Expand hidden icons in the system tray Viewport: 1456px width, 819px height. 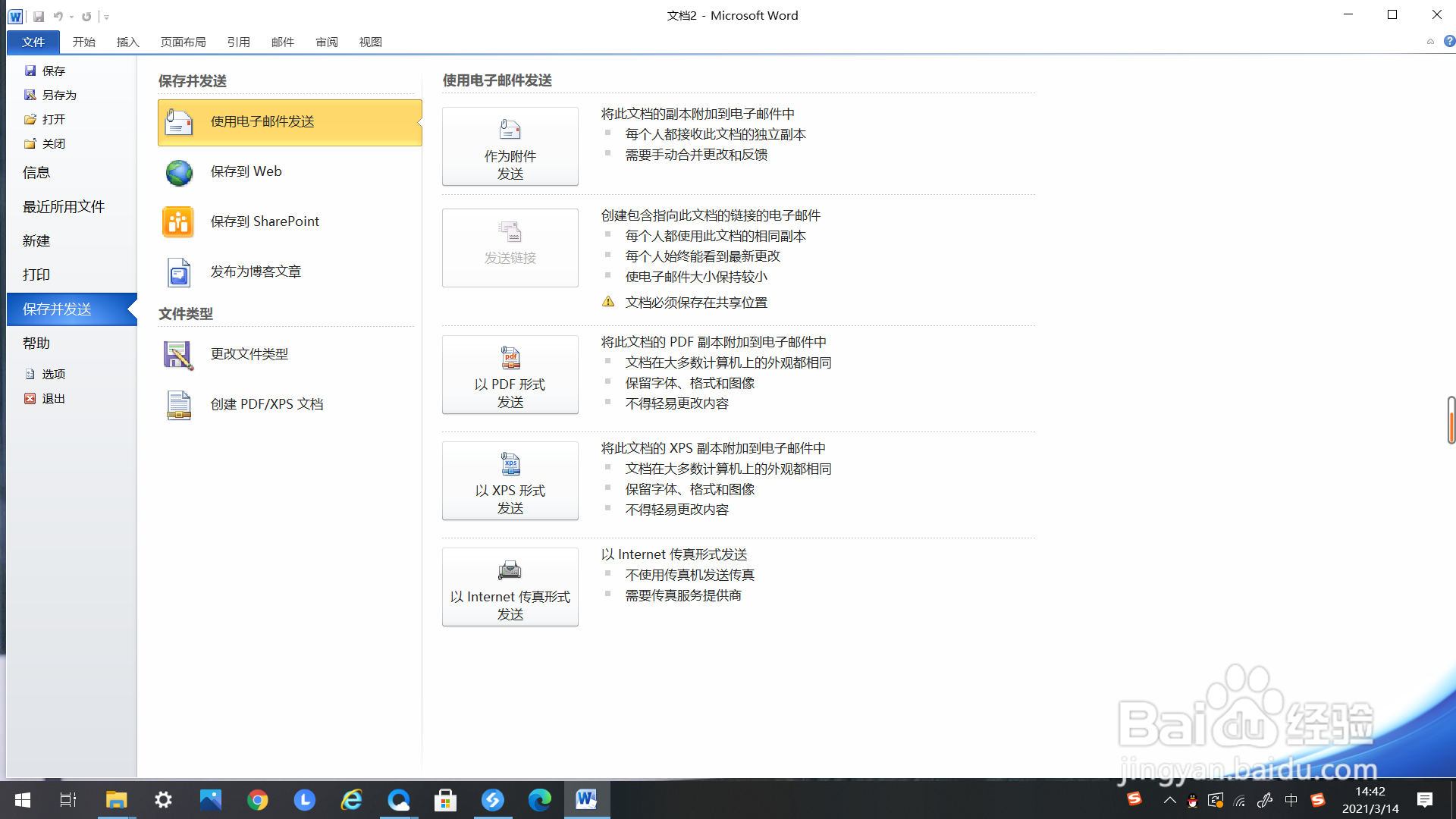pos(1169,800)
